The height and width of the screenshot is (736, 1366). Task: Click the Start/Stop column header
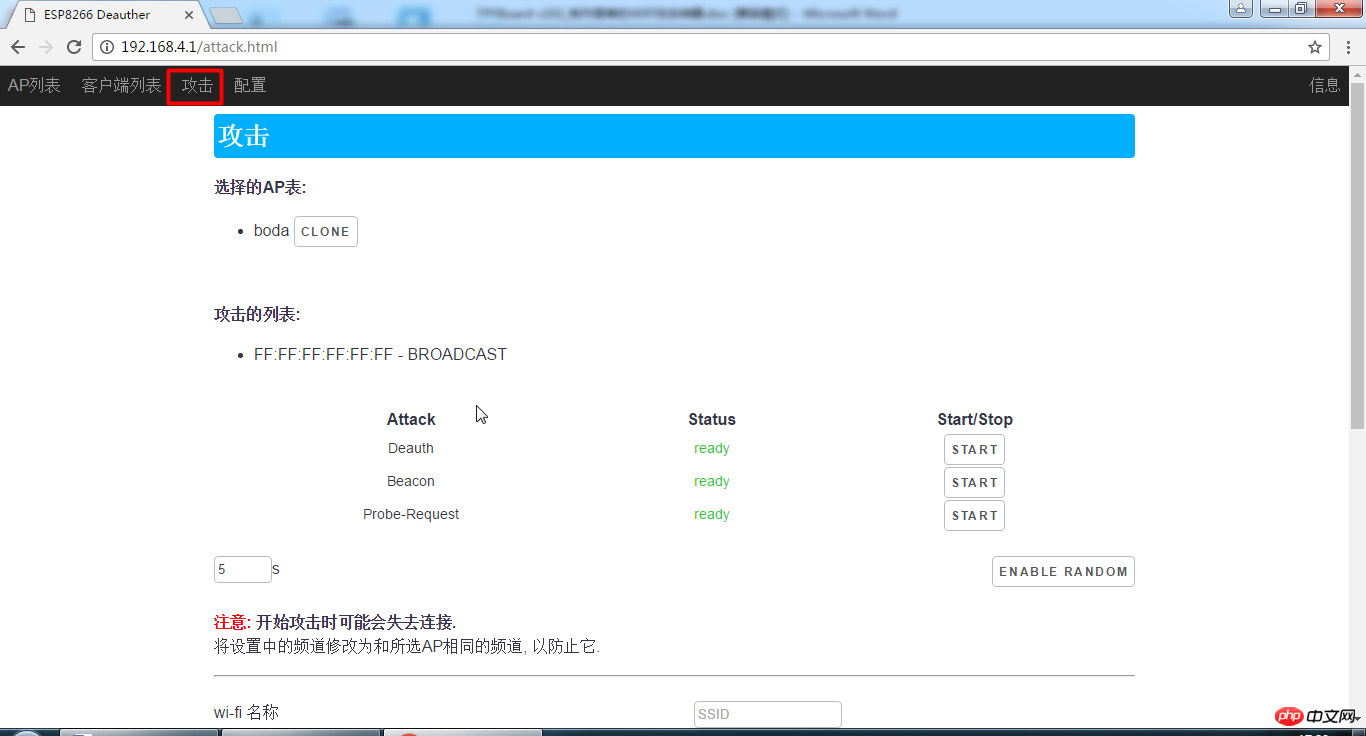pos(975,420)
